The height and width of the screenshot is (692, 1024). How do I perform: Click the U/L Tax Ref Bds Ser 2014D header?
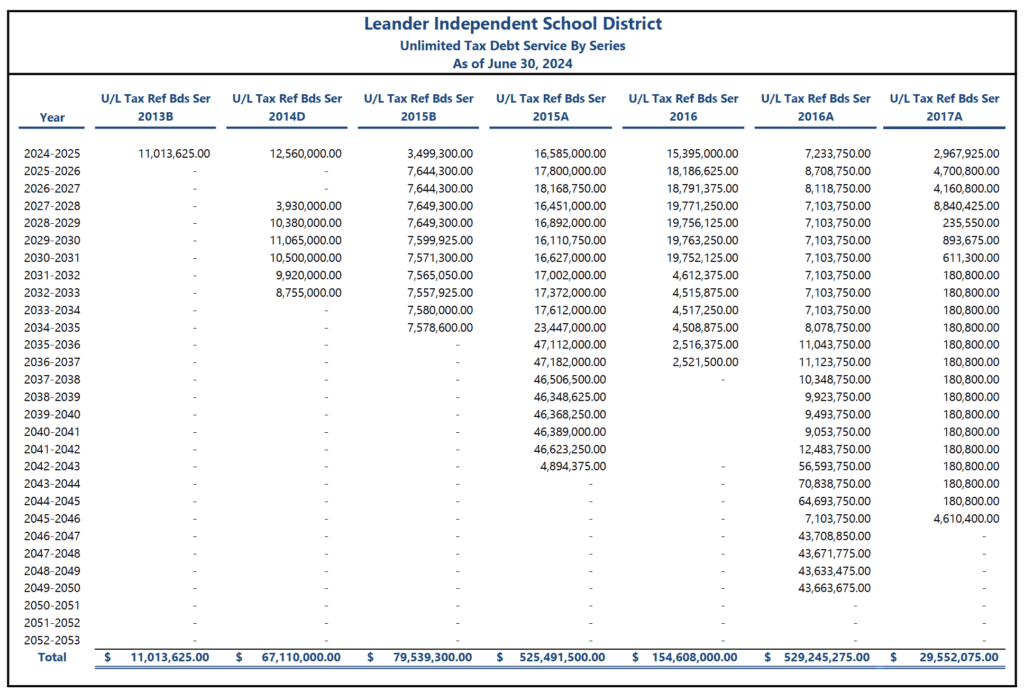point(287,107)
